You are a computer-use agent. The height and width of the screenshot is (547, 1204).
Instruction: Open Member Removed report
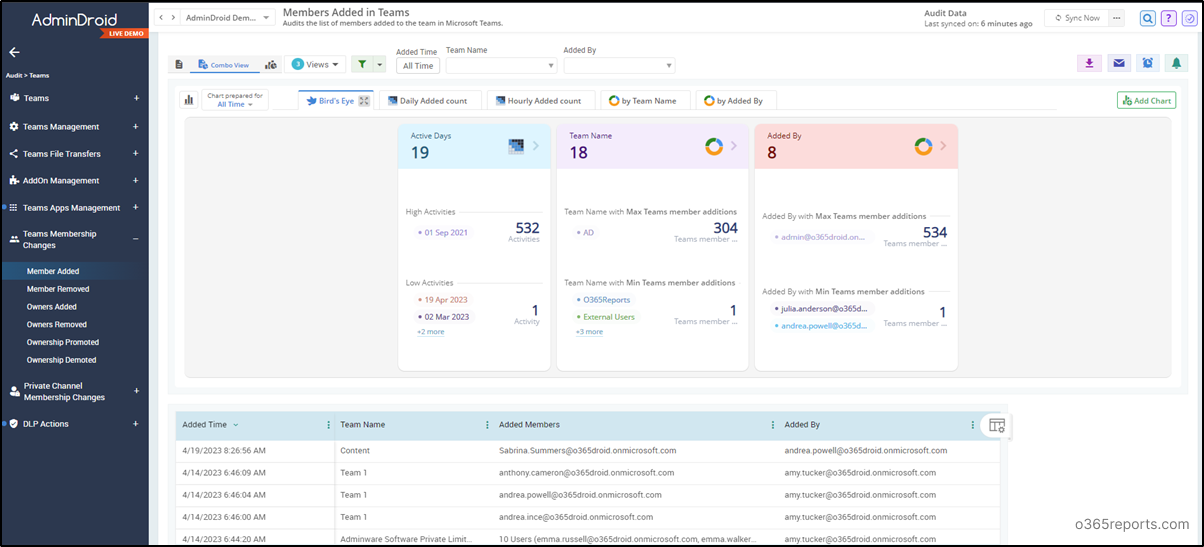pyautogui.click(x=57, y=289)
